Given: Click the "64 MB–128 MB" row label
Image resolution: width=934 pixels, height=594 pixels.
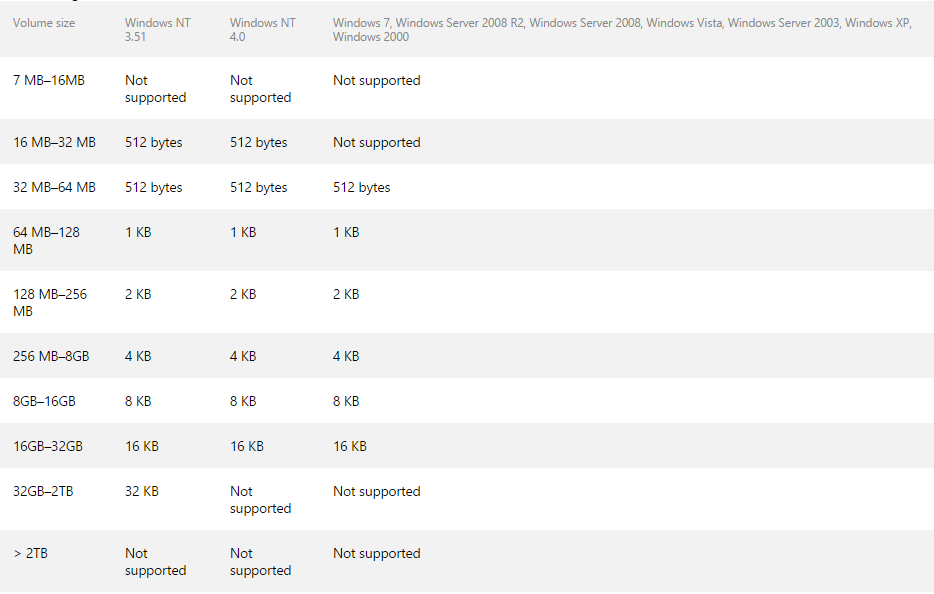Looking at the screenshot, I should pos(46,240).
